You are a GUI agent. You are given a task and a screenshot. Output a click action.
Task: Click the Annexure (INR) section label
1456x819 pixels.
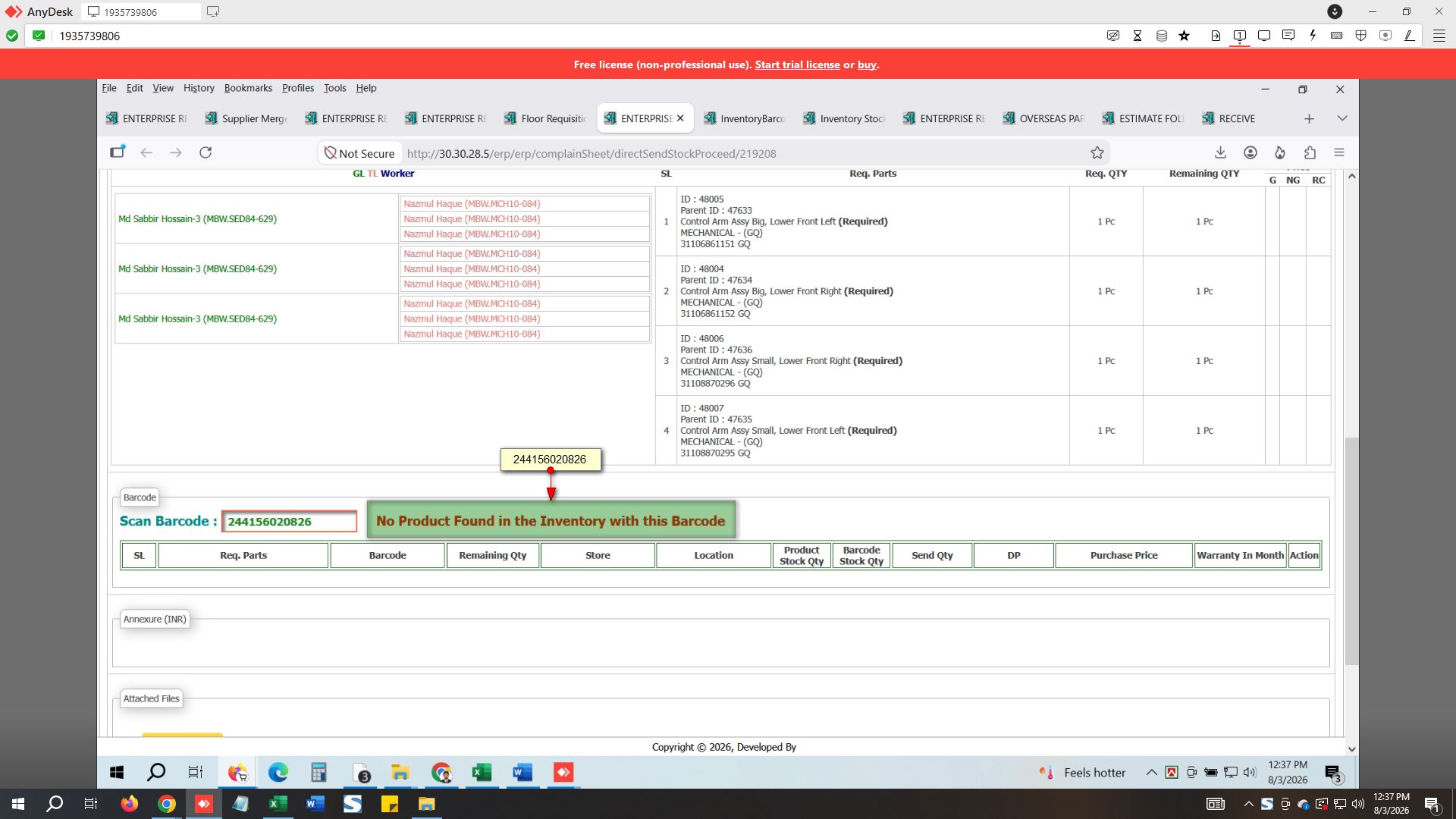155,619
